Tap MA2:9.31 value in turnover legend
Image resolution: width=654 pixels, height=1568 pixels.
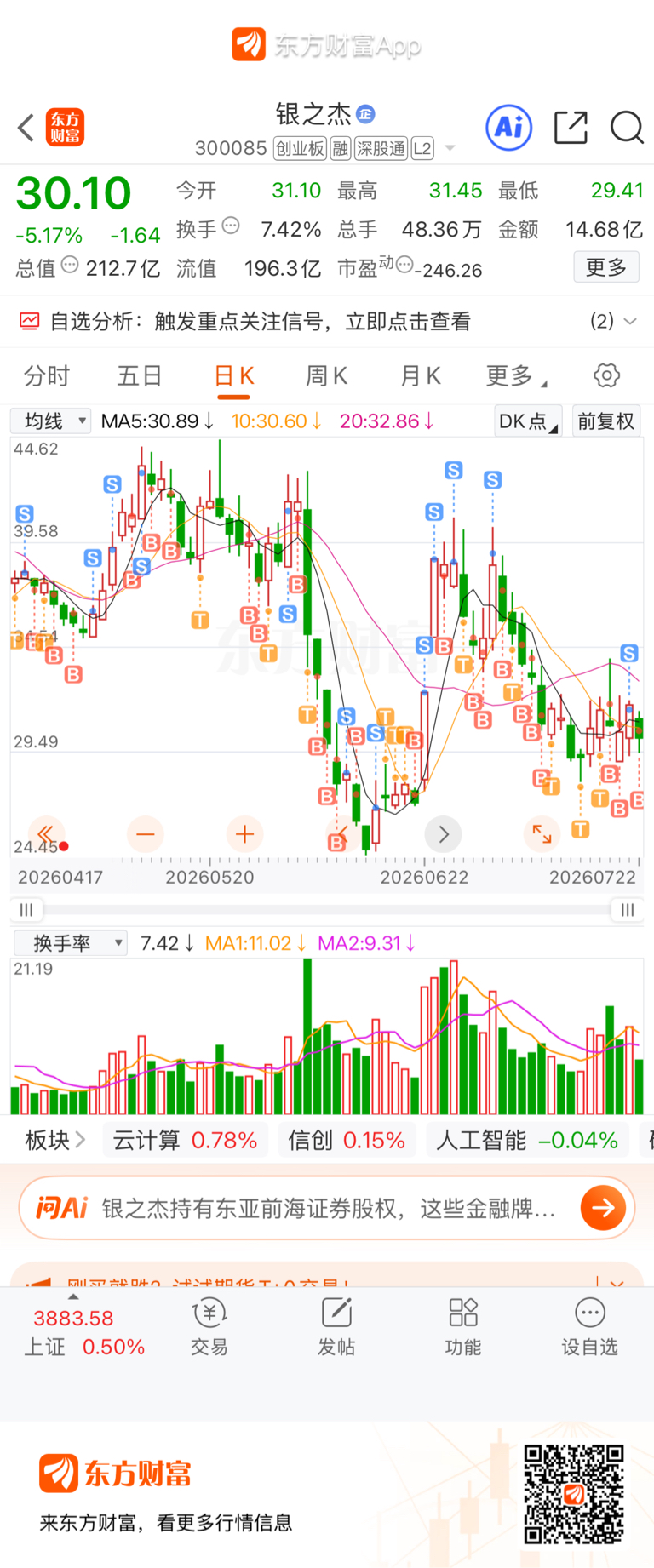366,942
